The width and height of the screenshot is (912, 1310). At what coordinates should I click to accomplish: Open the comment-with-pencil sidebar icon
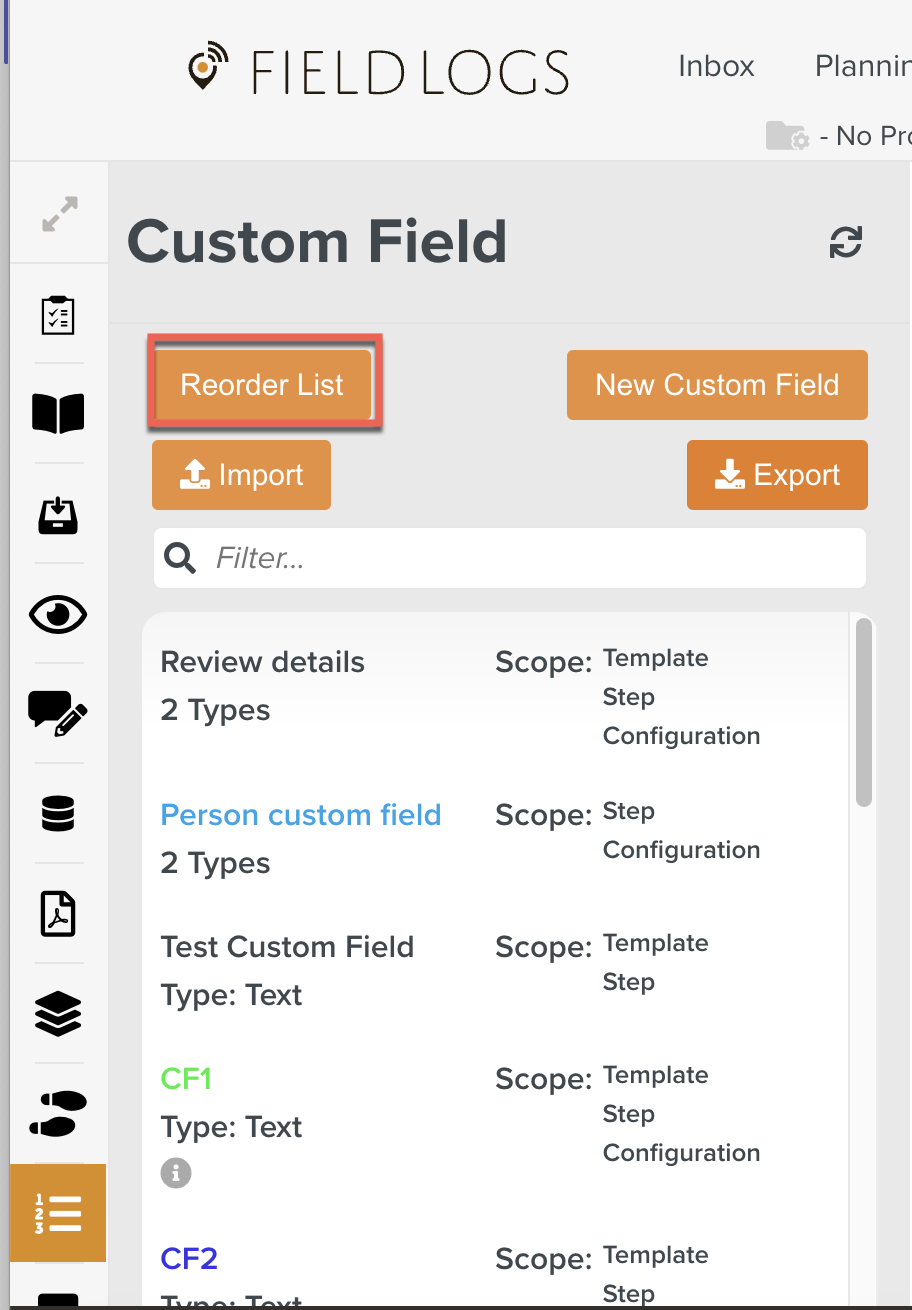pos(58,714)
